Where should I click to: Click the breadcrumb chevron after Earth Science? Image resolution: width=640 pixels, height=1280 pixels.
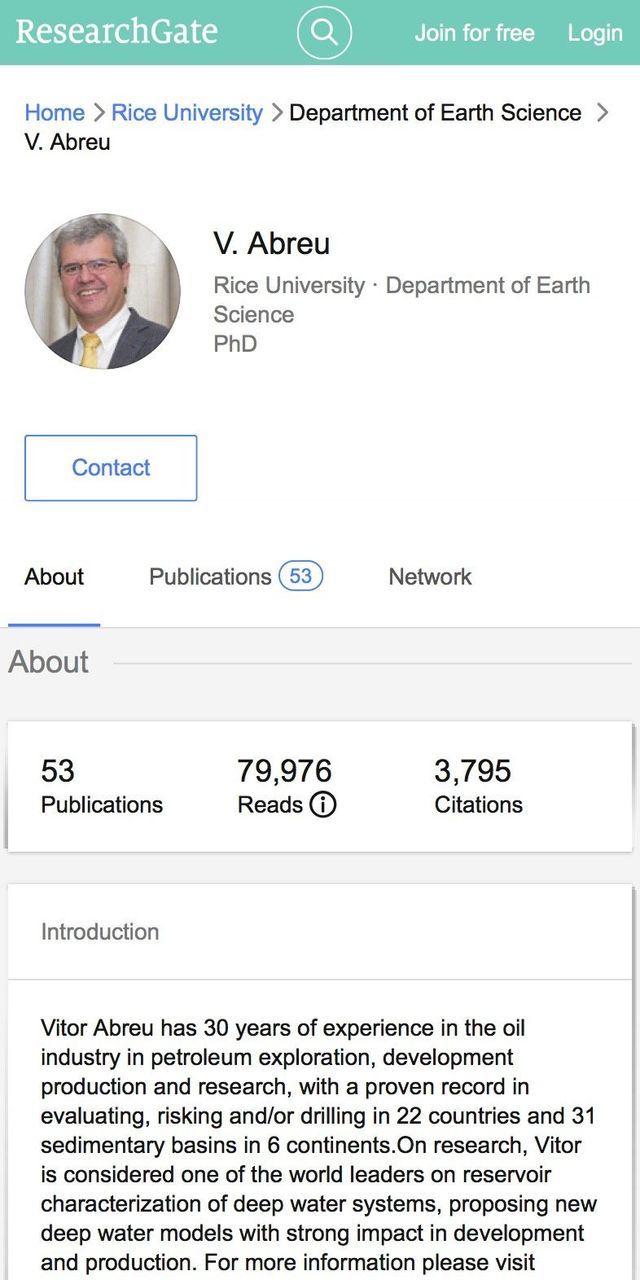click(x=602, y=113)
